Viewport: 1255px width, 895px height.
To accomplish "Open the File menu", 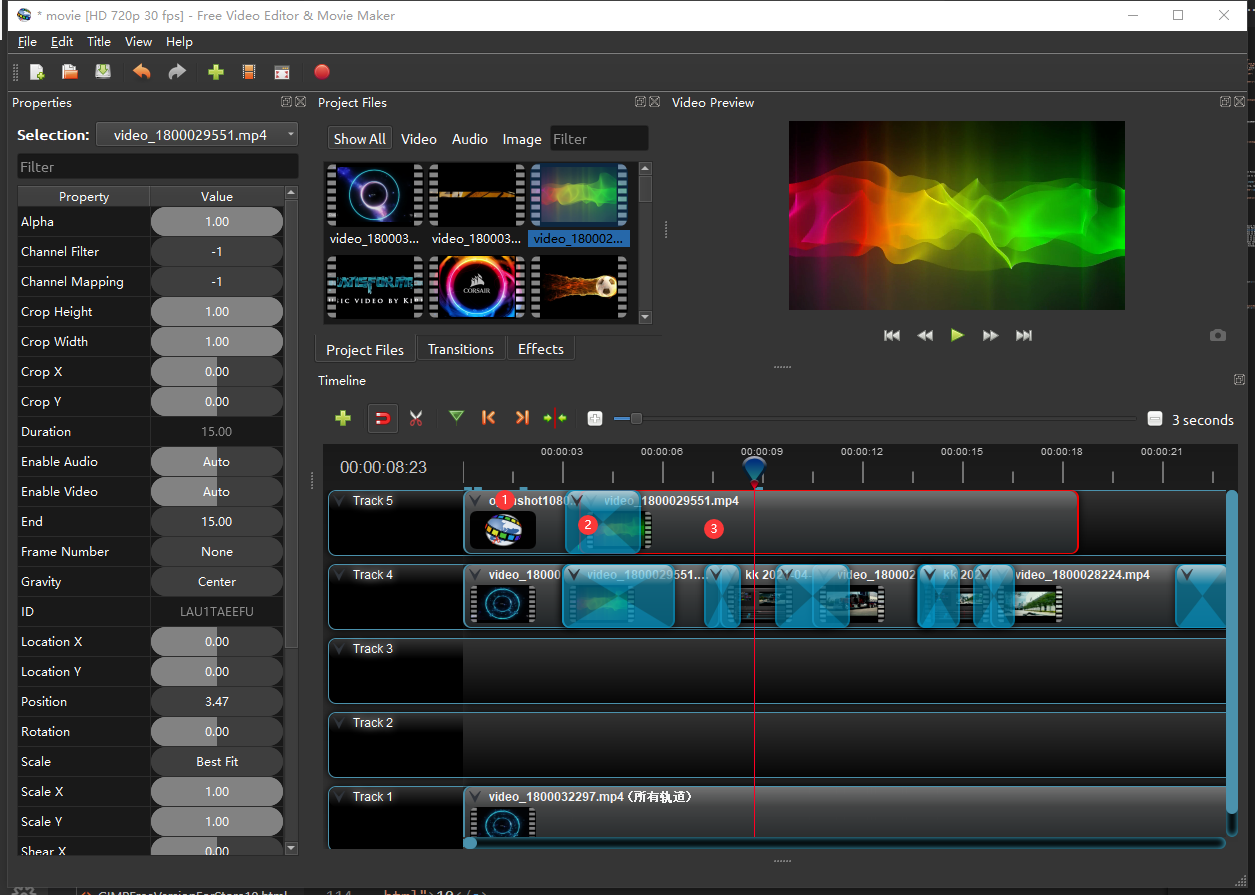I will tap(27, 42).
